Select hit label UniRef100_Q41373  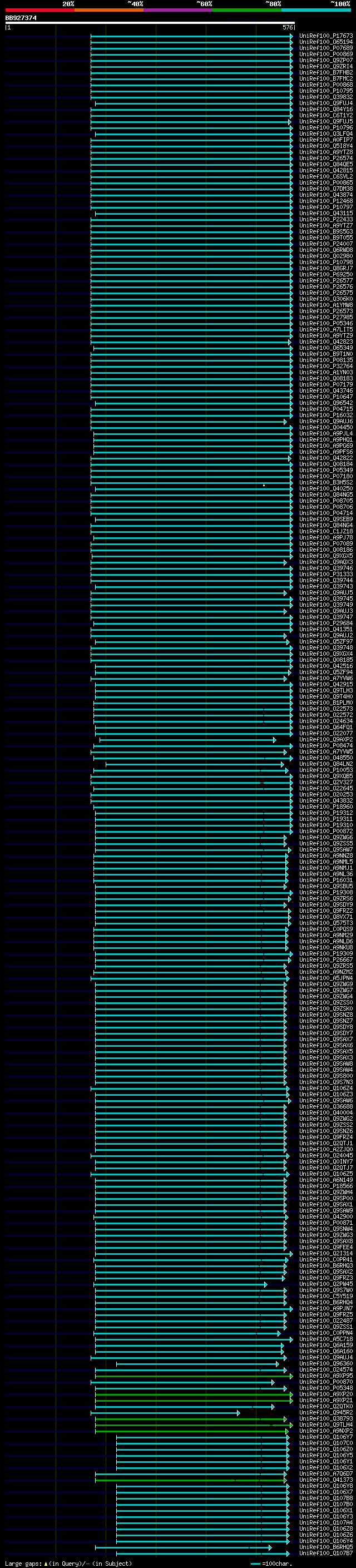pos(326,1480)
